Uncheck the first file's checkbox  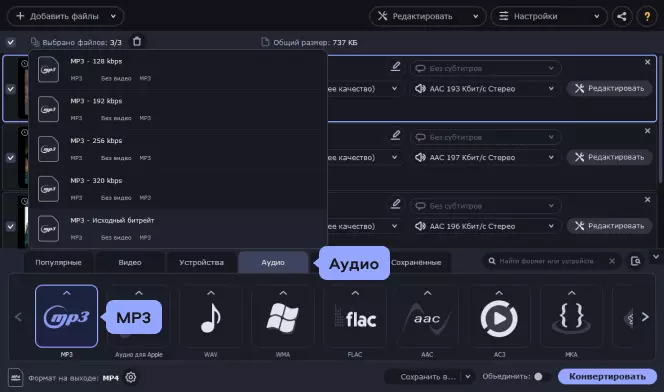click(x=11, y=89)
